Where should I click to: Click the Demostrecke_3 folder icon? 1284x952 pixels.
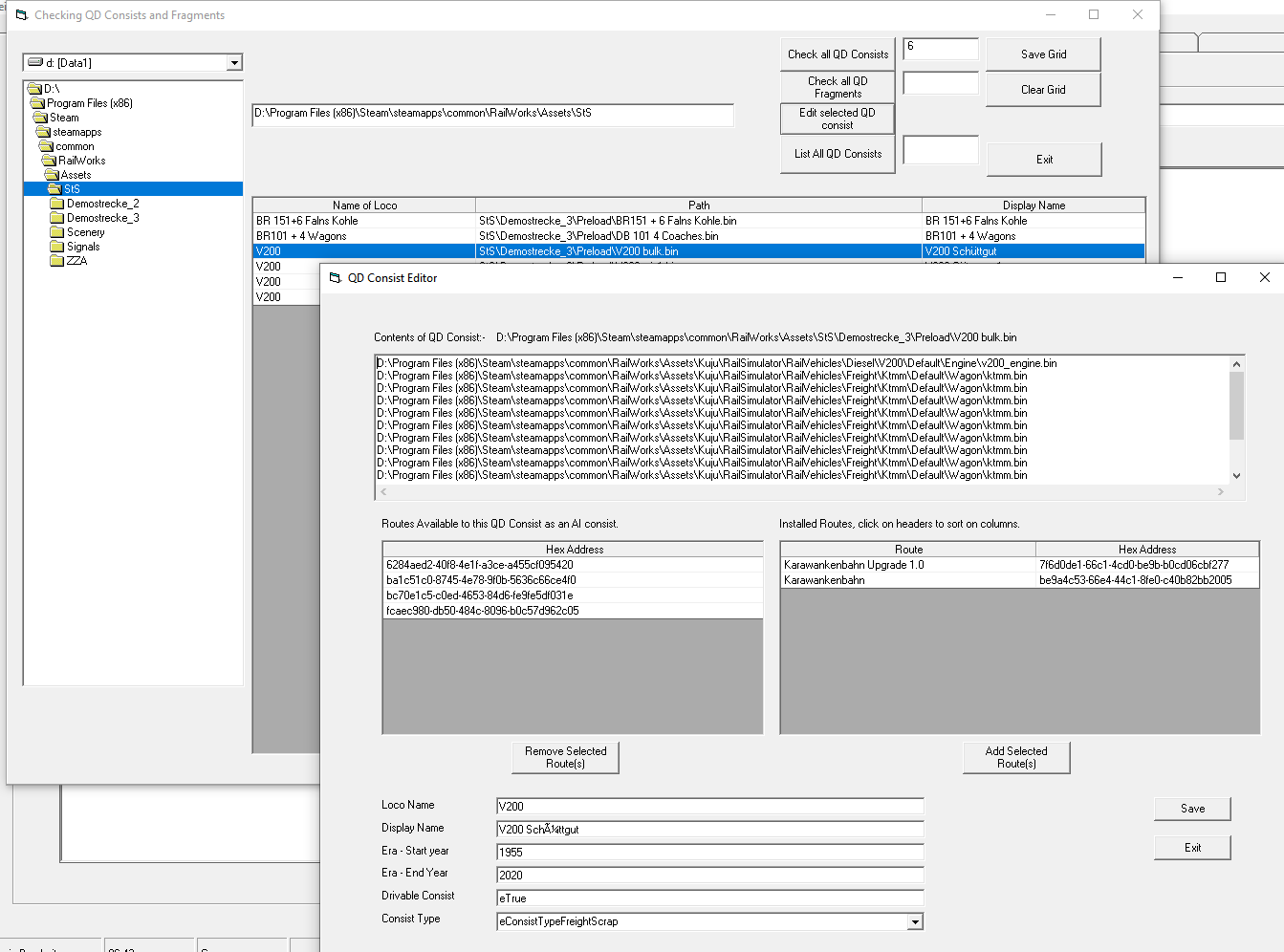pos(56,218)
